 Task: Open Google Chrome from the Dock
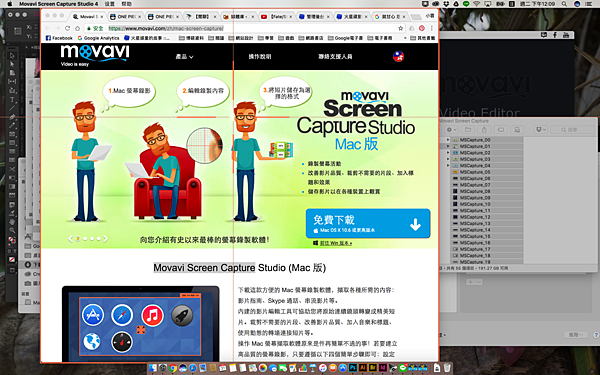[173, 368]
